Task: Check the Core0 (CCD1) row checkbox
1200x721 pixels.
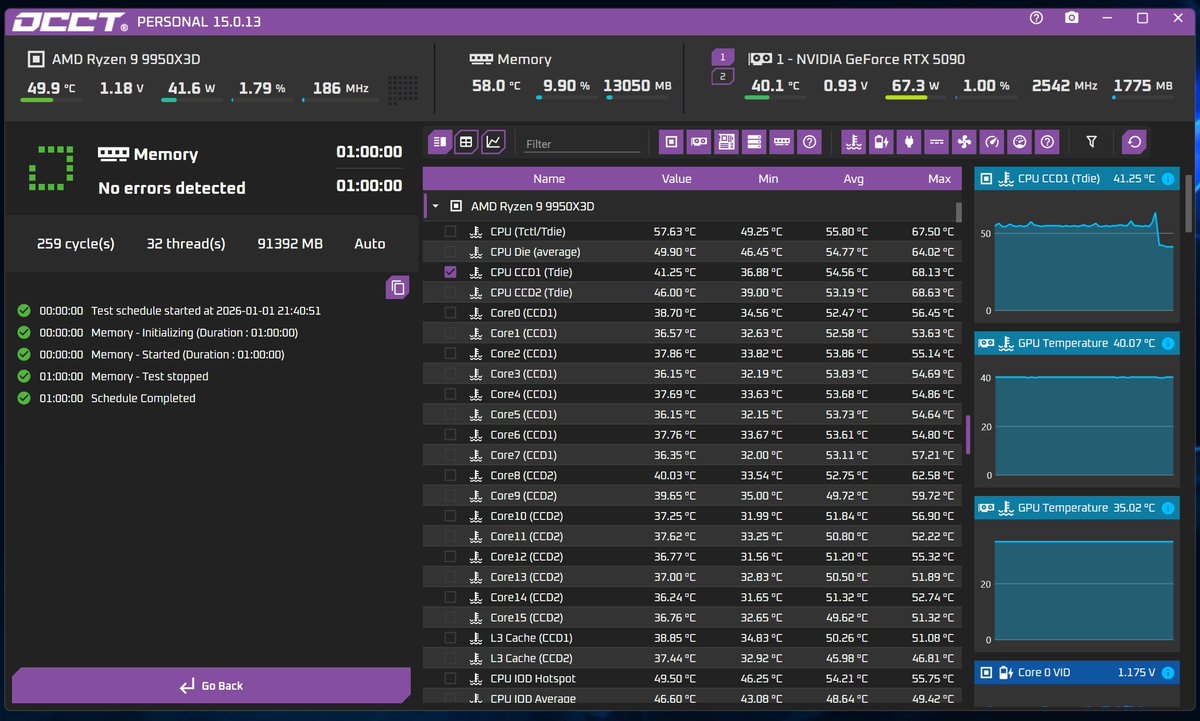Action: point(450,313)
